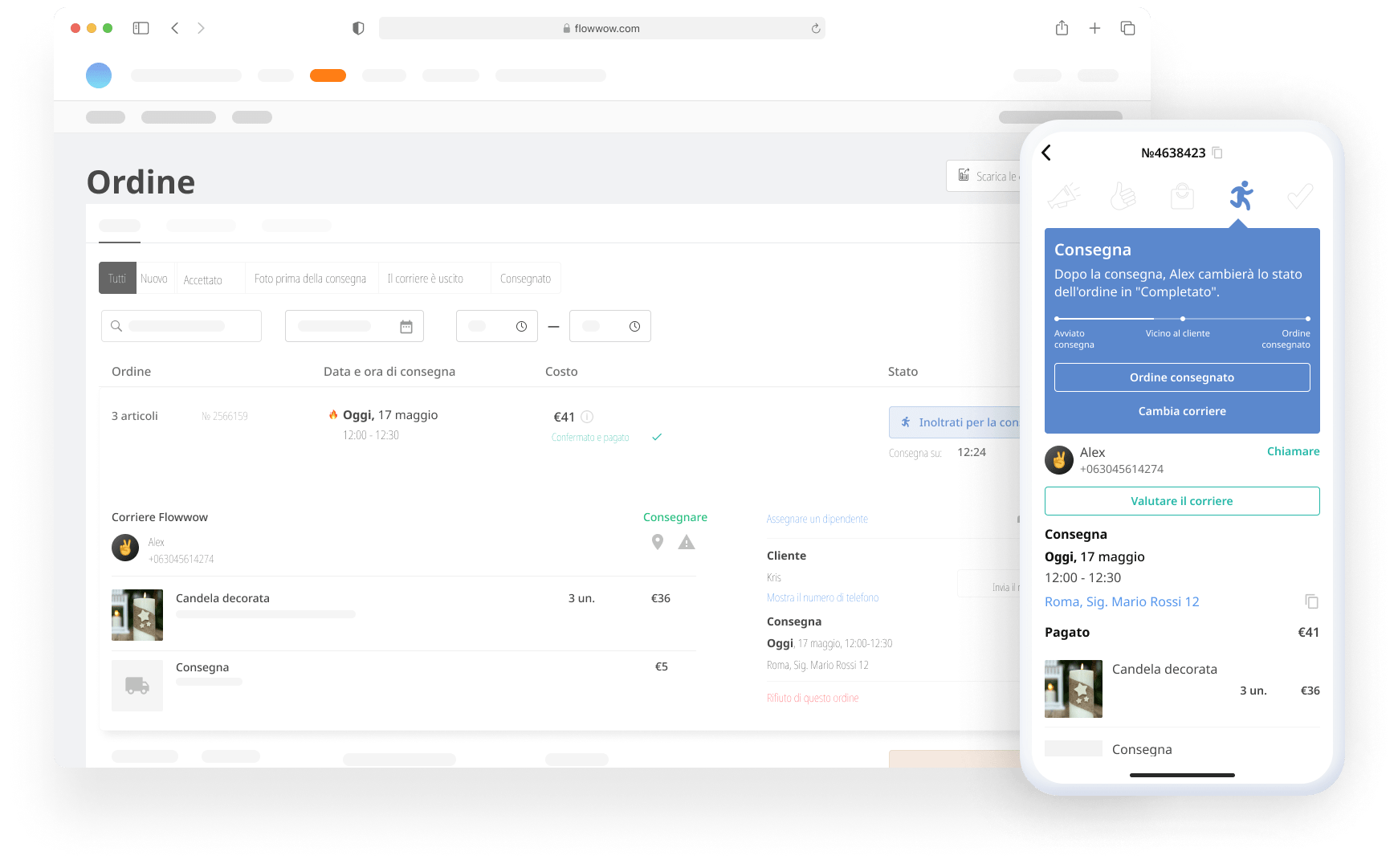Viewport: 1398px width, 868px height.
Task: Click the megaphone new order status icon
Action: [x=1064, y=196]
